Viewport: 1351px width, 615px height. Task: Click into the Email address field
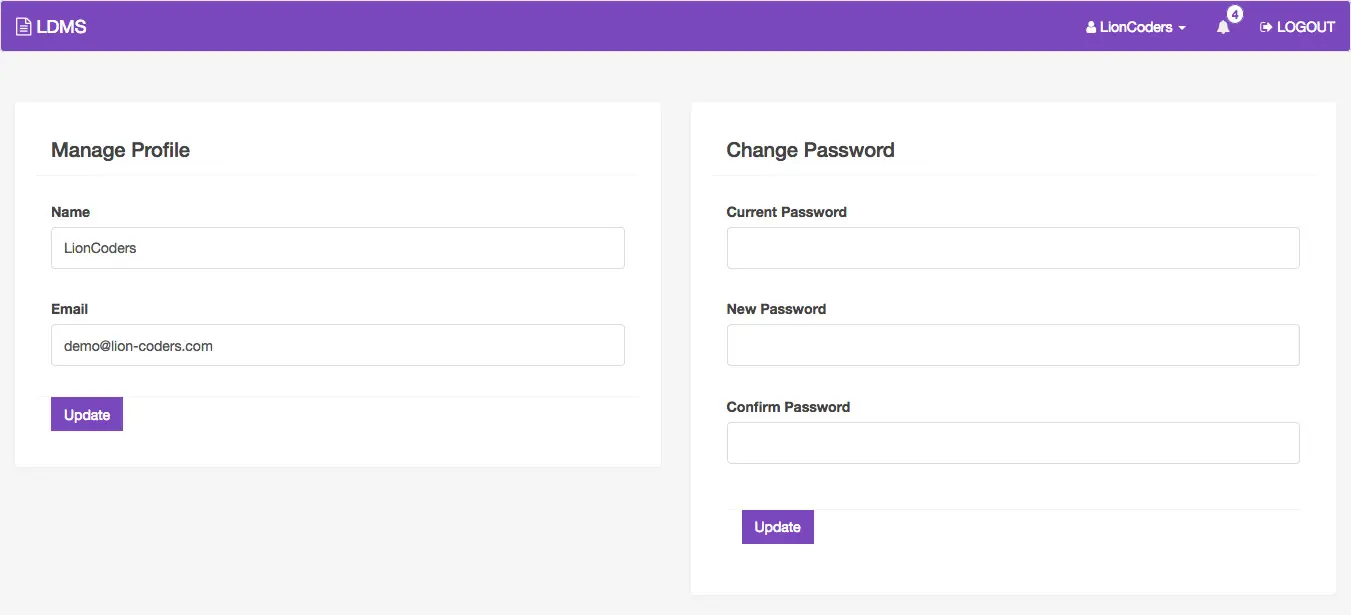tap(338, 346)
